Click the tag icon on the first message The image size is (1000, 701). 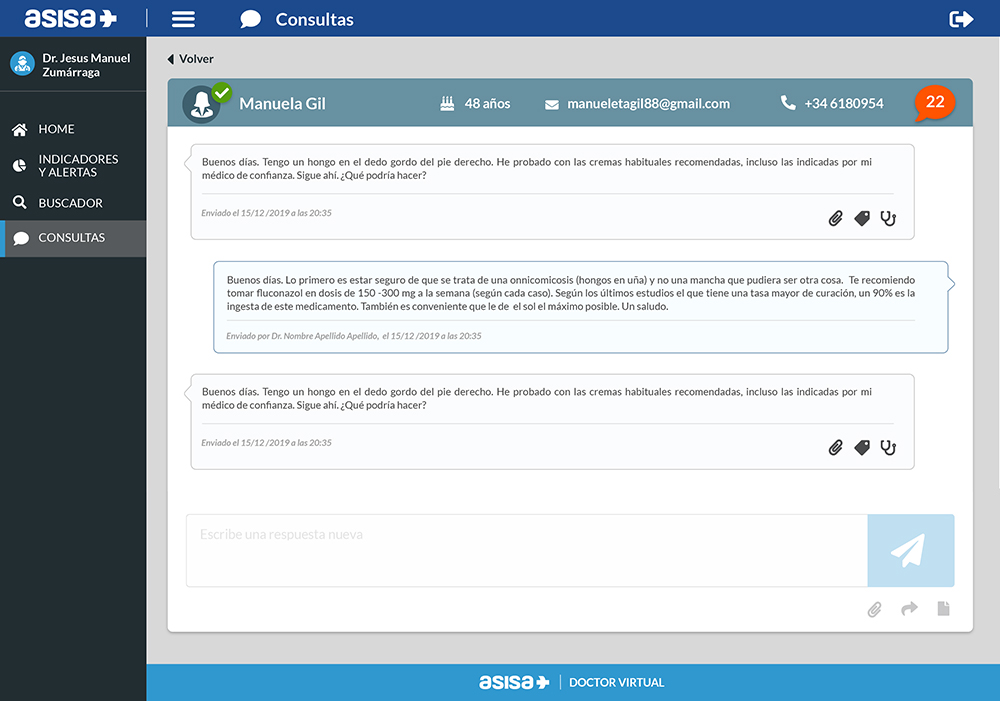click(862, 218)
